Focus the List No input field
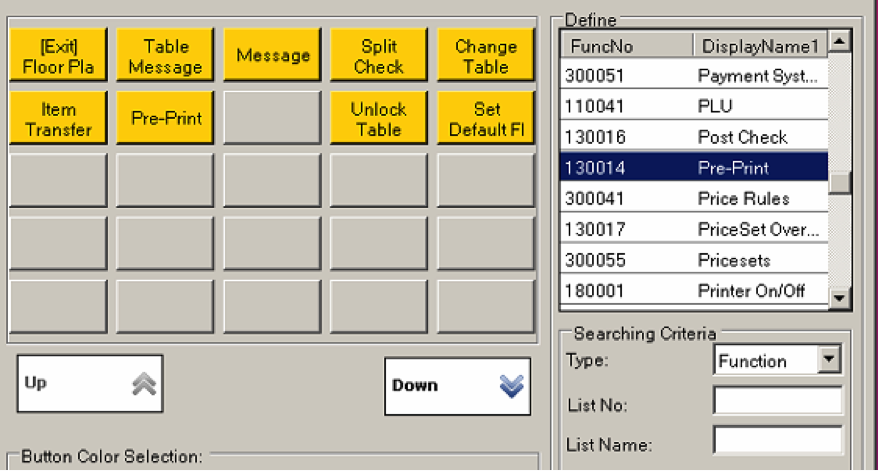 click(778, 401)
